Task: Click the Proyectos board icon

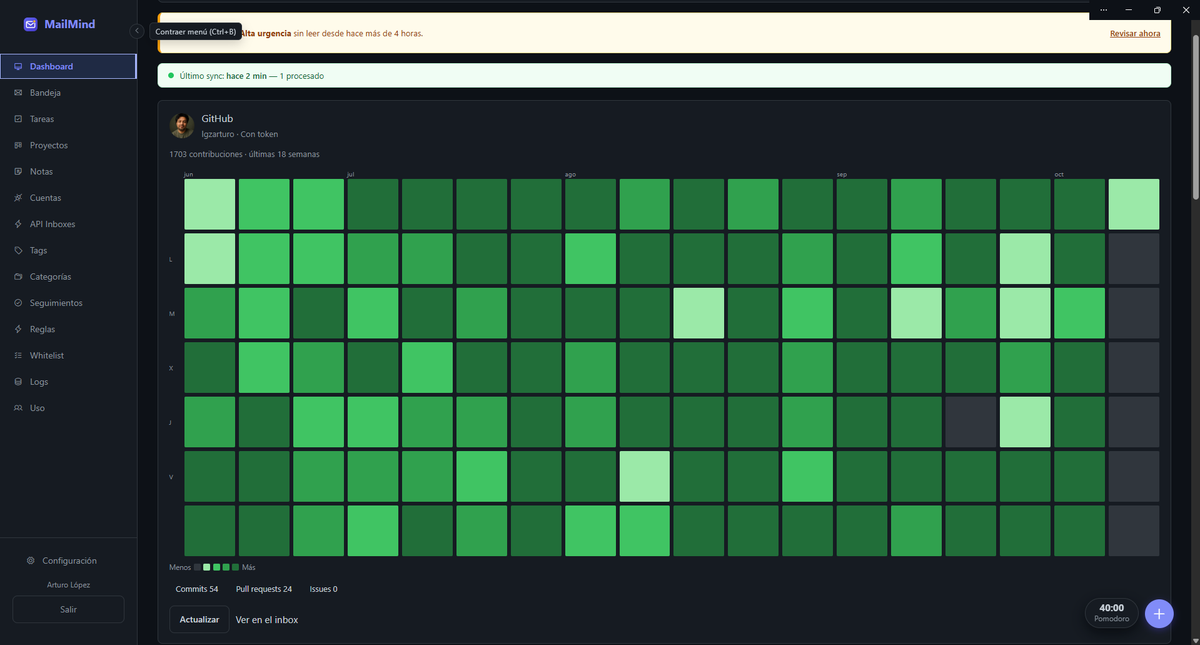Action: click(x=18, y=145)
